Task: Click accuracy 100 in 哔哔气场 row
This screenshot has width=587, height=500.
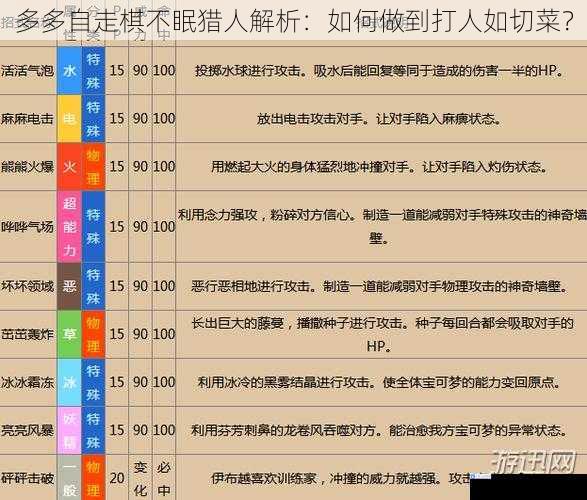Action: [164, 226]
